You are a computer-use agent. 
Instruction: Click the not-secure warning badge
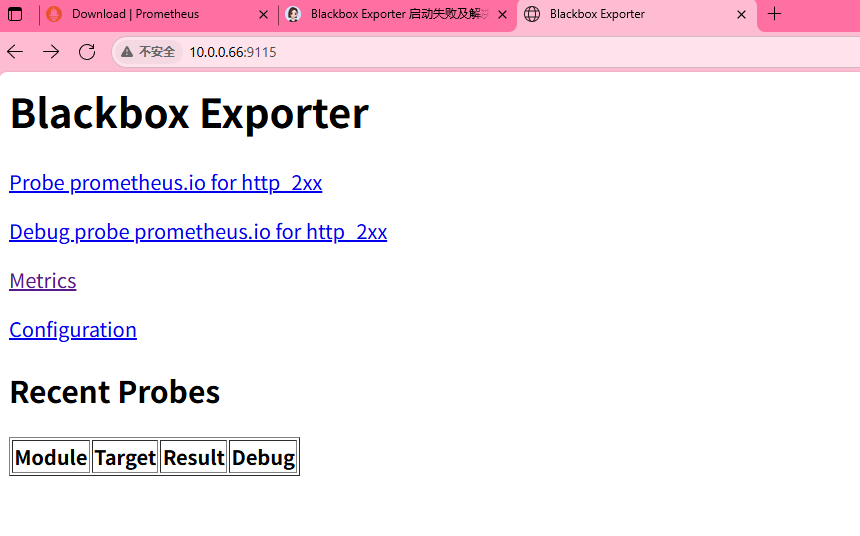(148, 52)
